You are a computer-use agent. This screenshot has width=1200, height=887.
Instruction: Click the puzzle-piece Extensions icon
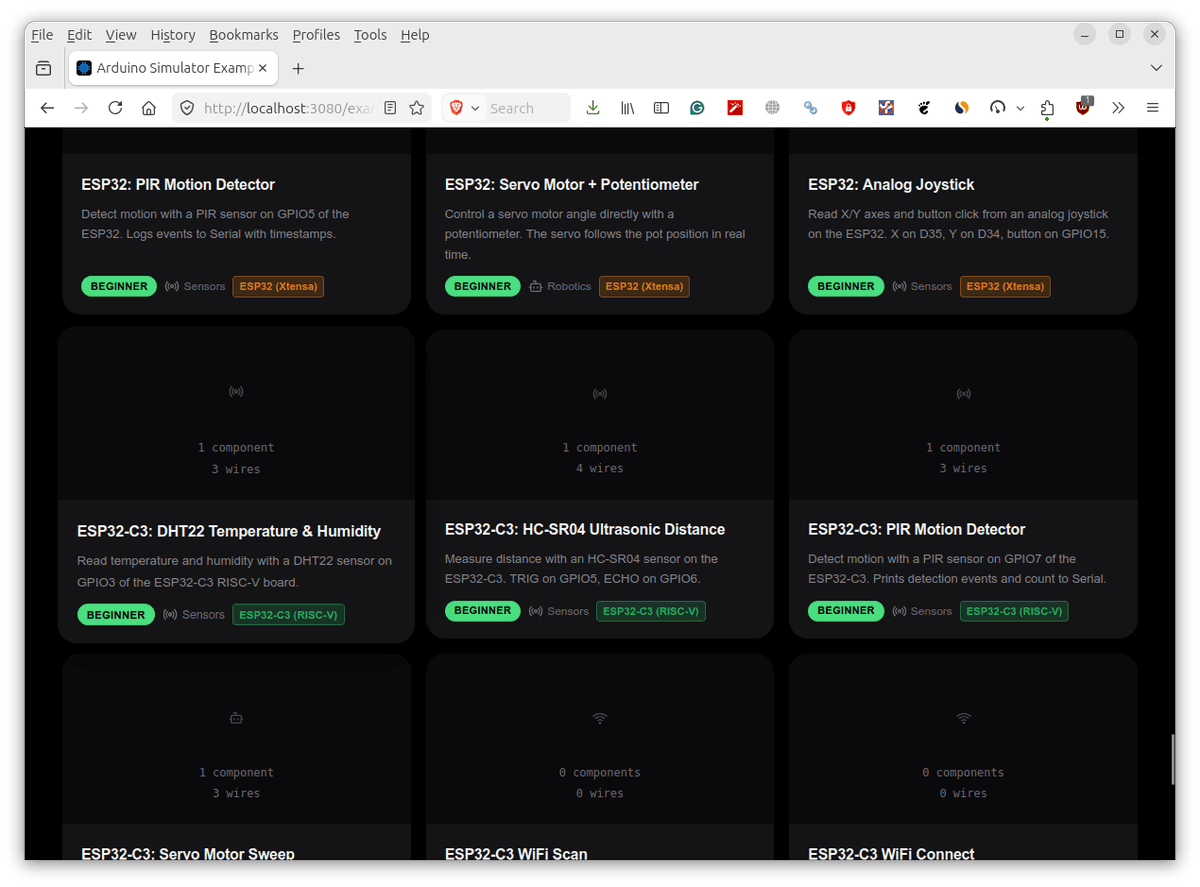tap(1047, 107)
